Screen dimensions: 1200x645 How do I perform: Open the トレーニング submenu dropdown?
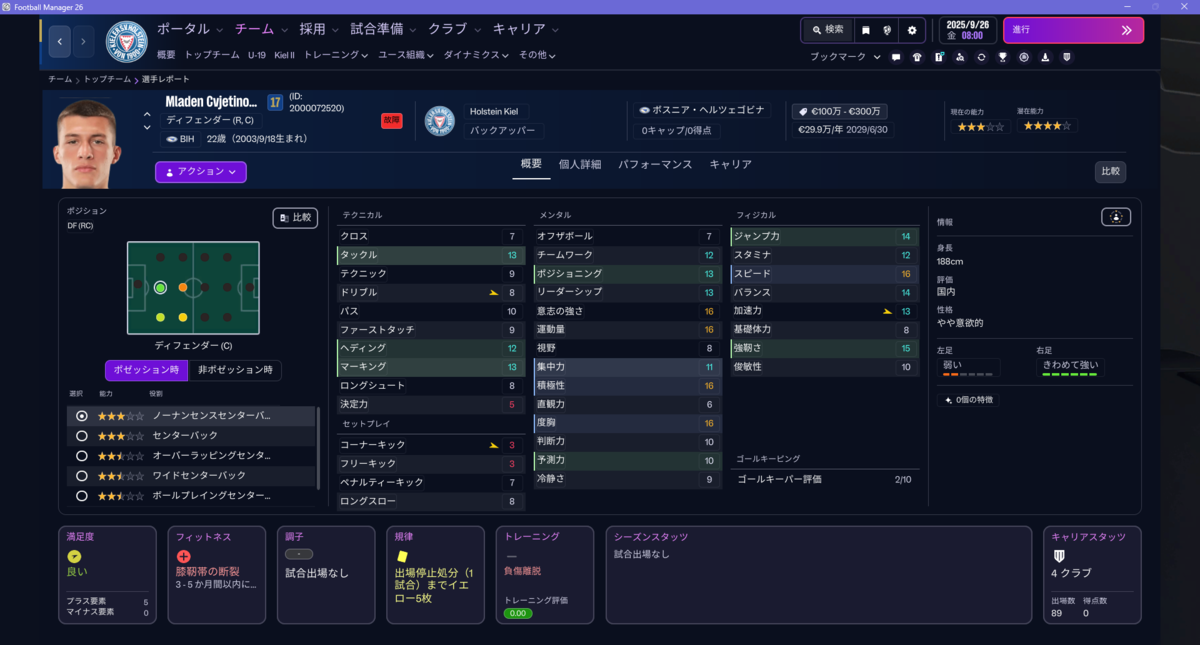point(336,55)
